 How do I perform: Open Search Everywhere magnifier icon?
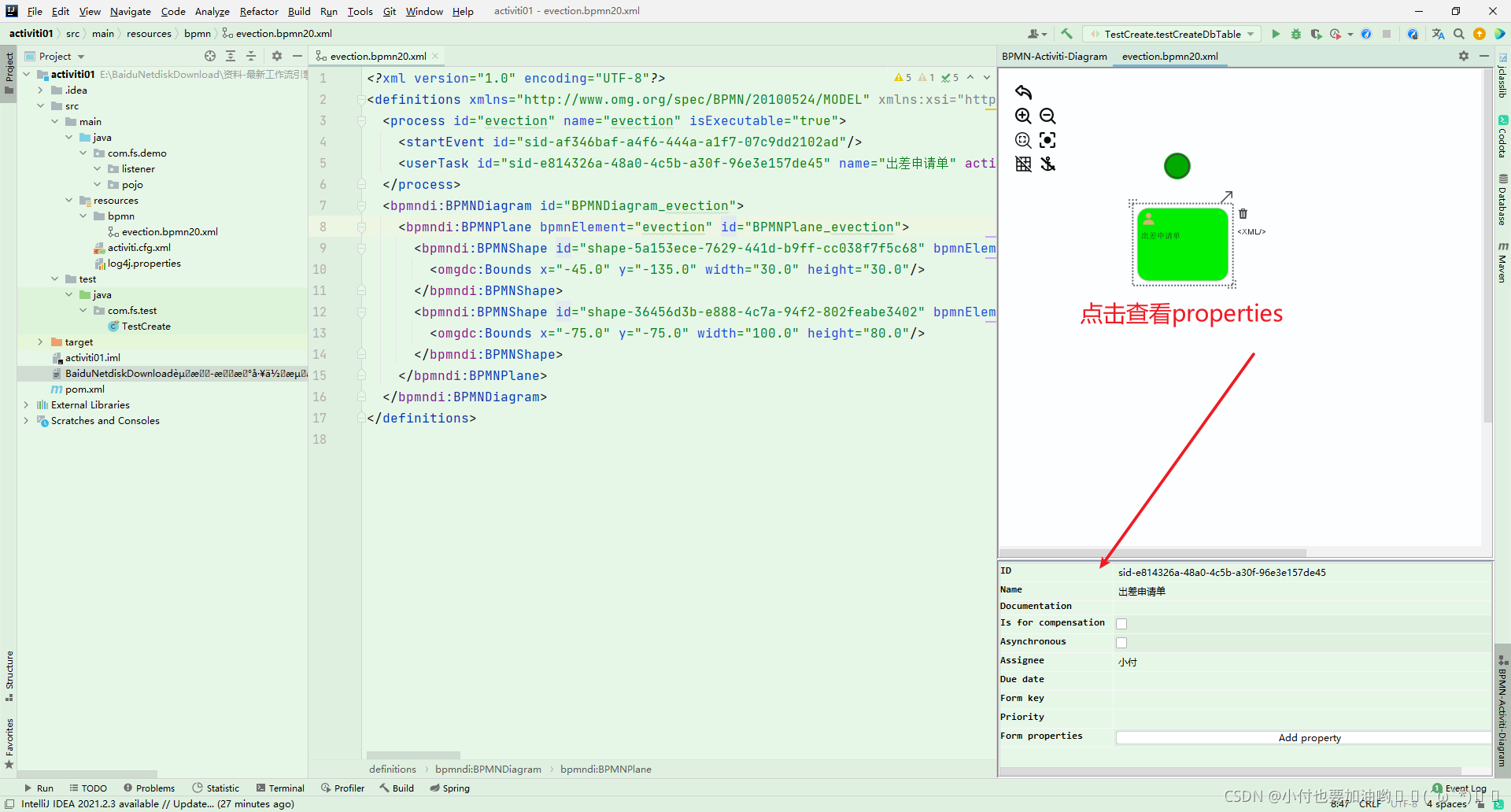point(1459,34)
